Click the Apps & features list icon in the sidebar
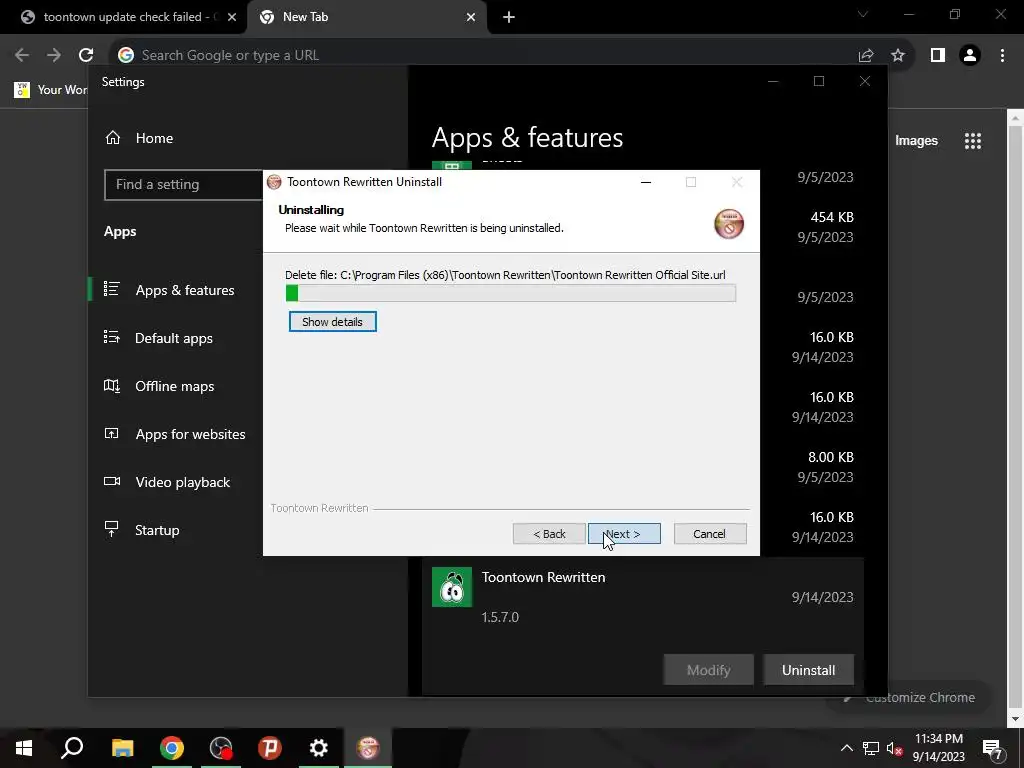The width and height of the screenshot is (1024, 768). click(x=112, y=289)
